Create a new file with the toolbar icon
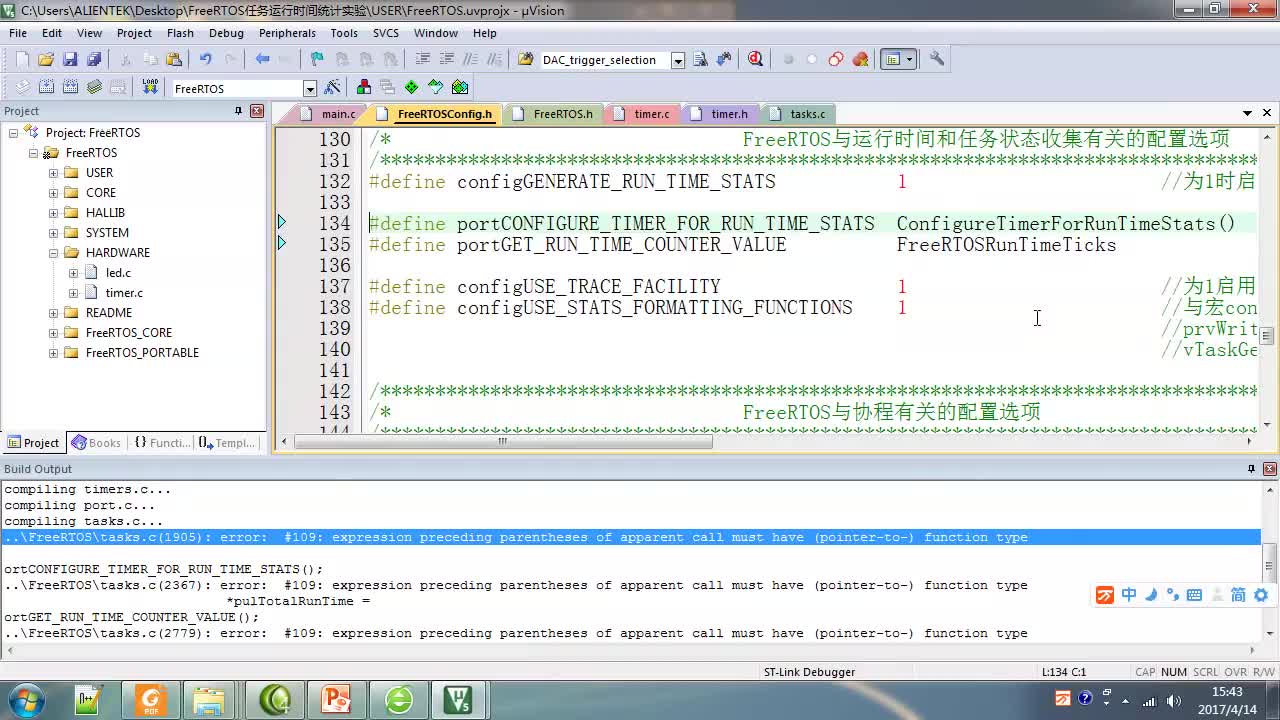The image size is (1280, 720). pyautogui.click(x=22, y=60)
